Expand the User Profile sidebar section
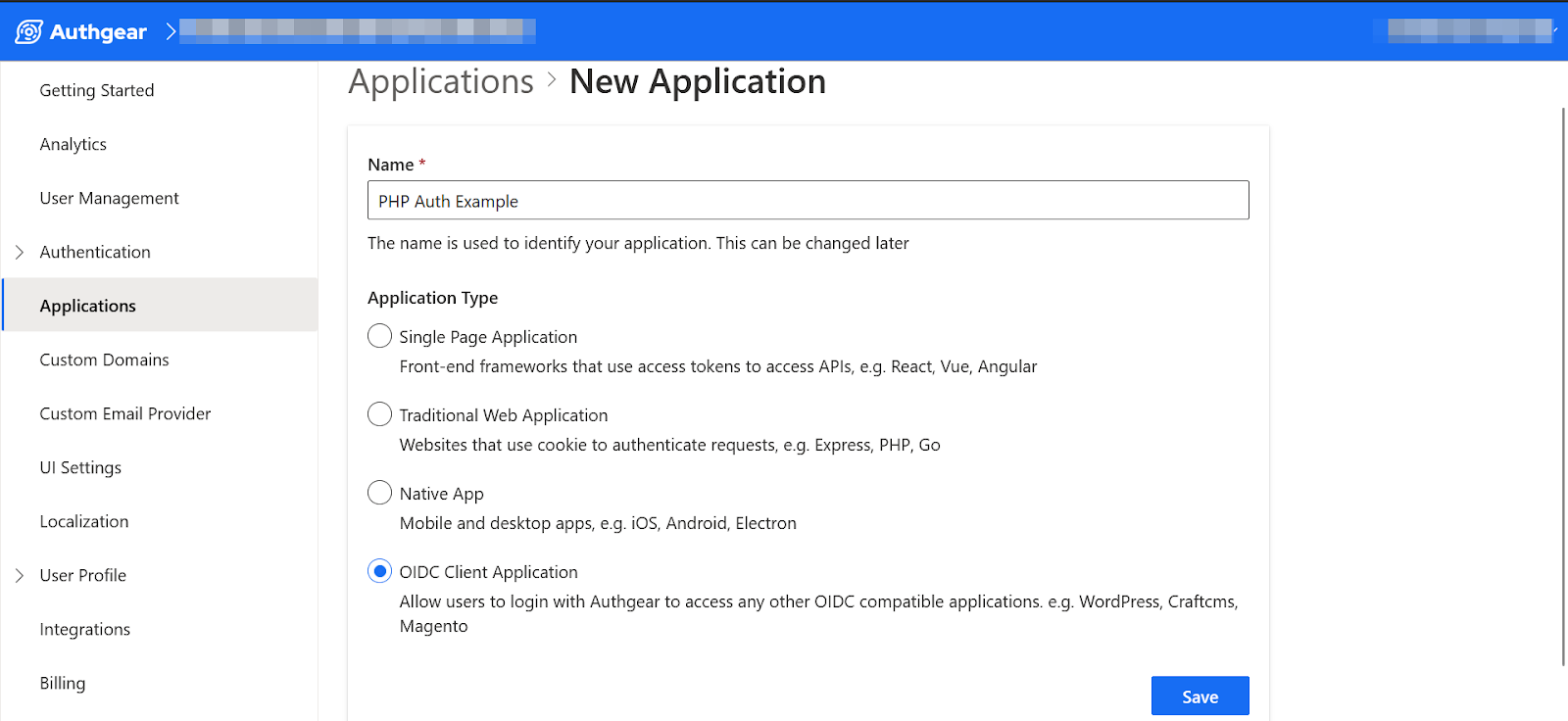The width and height of the screenshot is (1568, 721). pos(20,575)
